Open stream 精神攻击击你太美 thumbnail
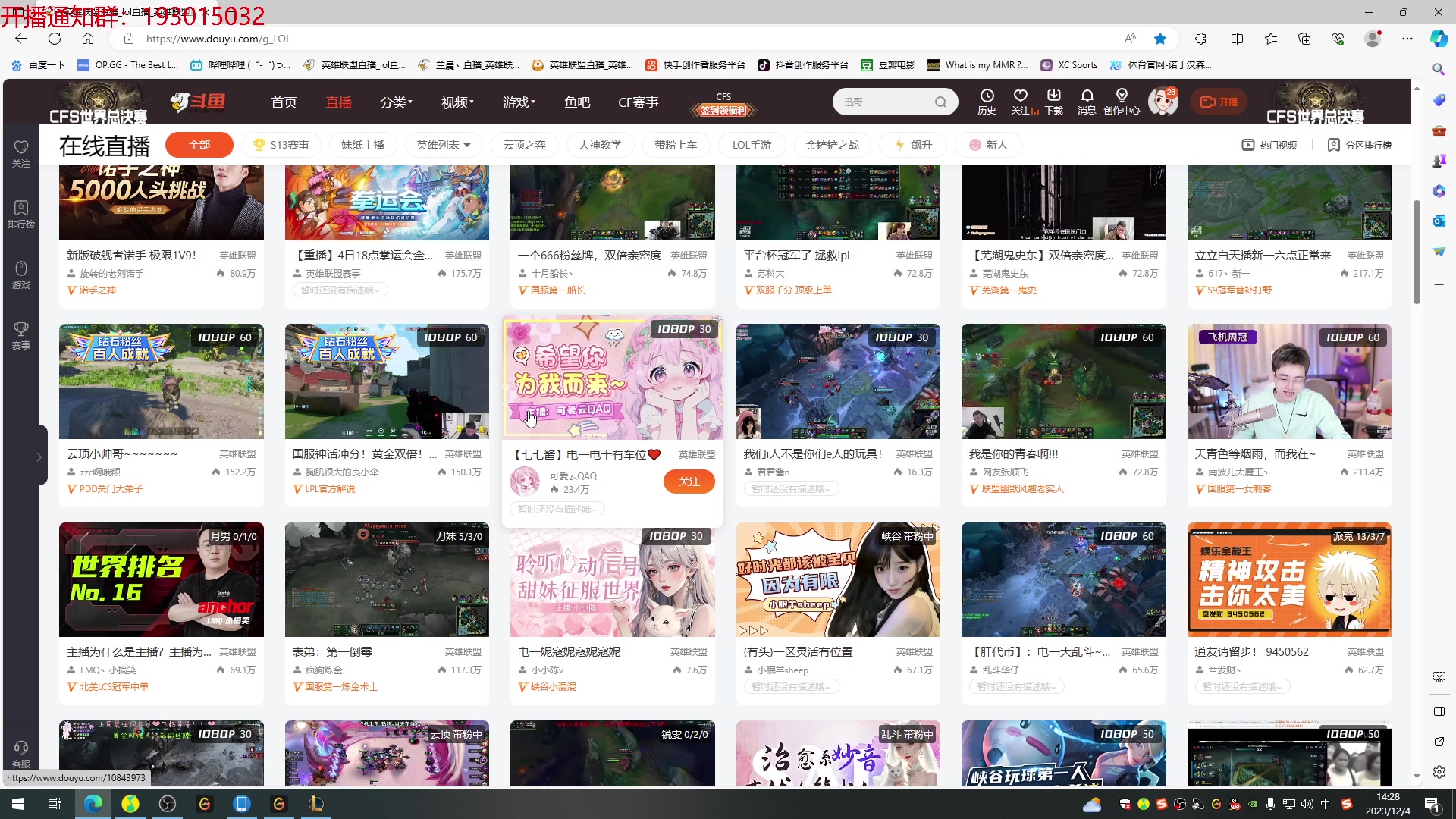 point(1289,579)
